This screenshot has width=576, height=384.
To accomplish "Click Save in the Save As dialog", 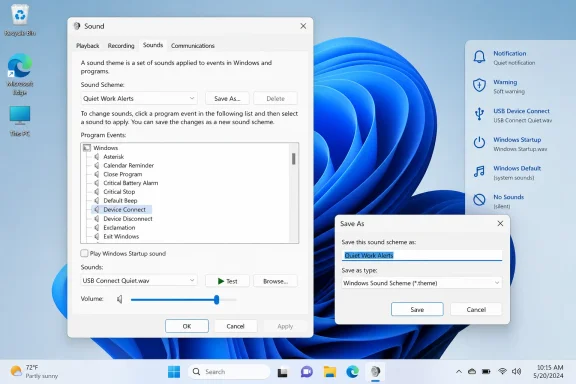I will point(417,309).
